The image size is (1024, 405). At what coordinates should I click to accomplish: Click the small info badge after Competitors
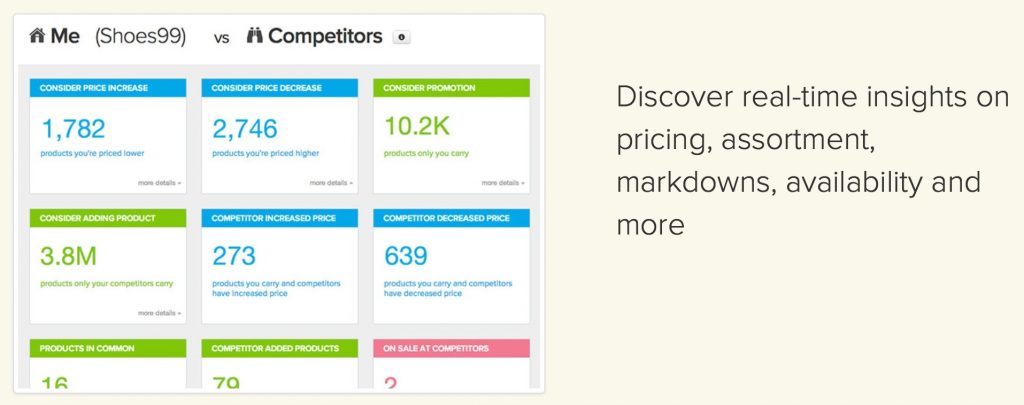(401, 37)
